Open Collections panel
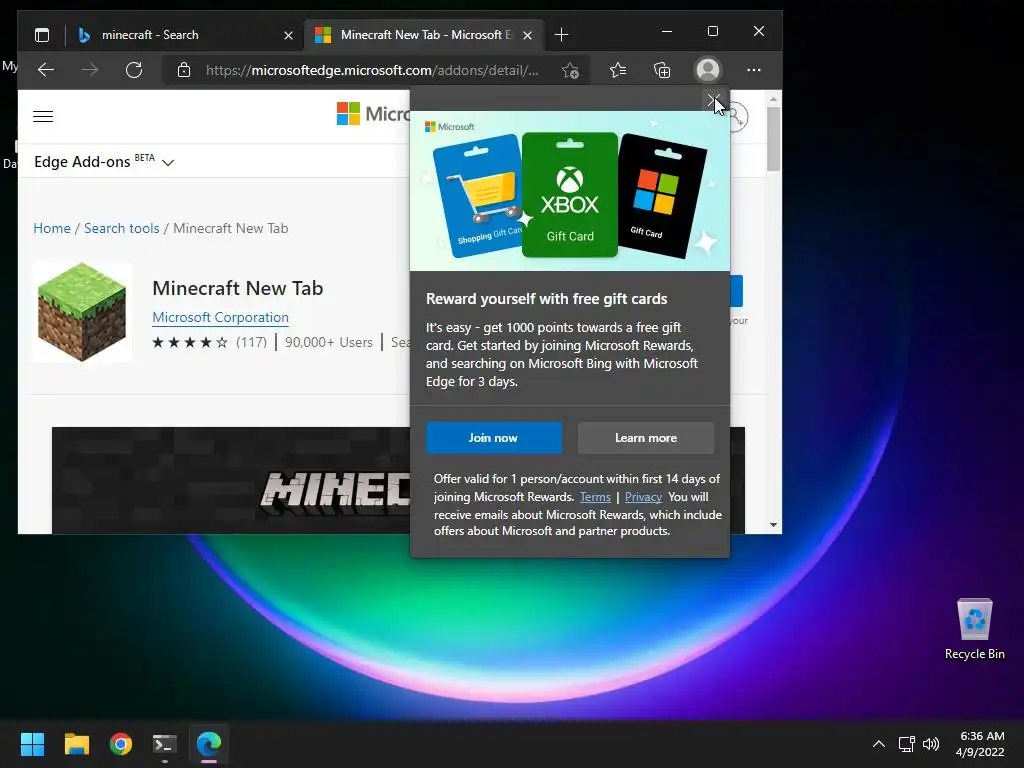Viewport: 1024px width, 768px height. coord(662,70)
